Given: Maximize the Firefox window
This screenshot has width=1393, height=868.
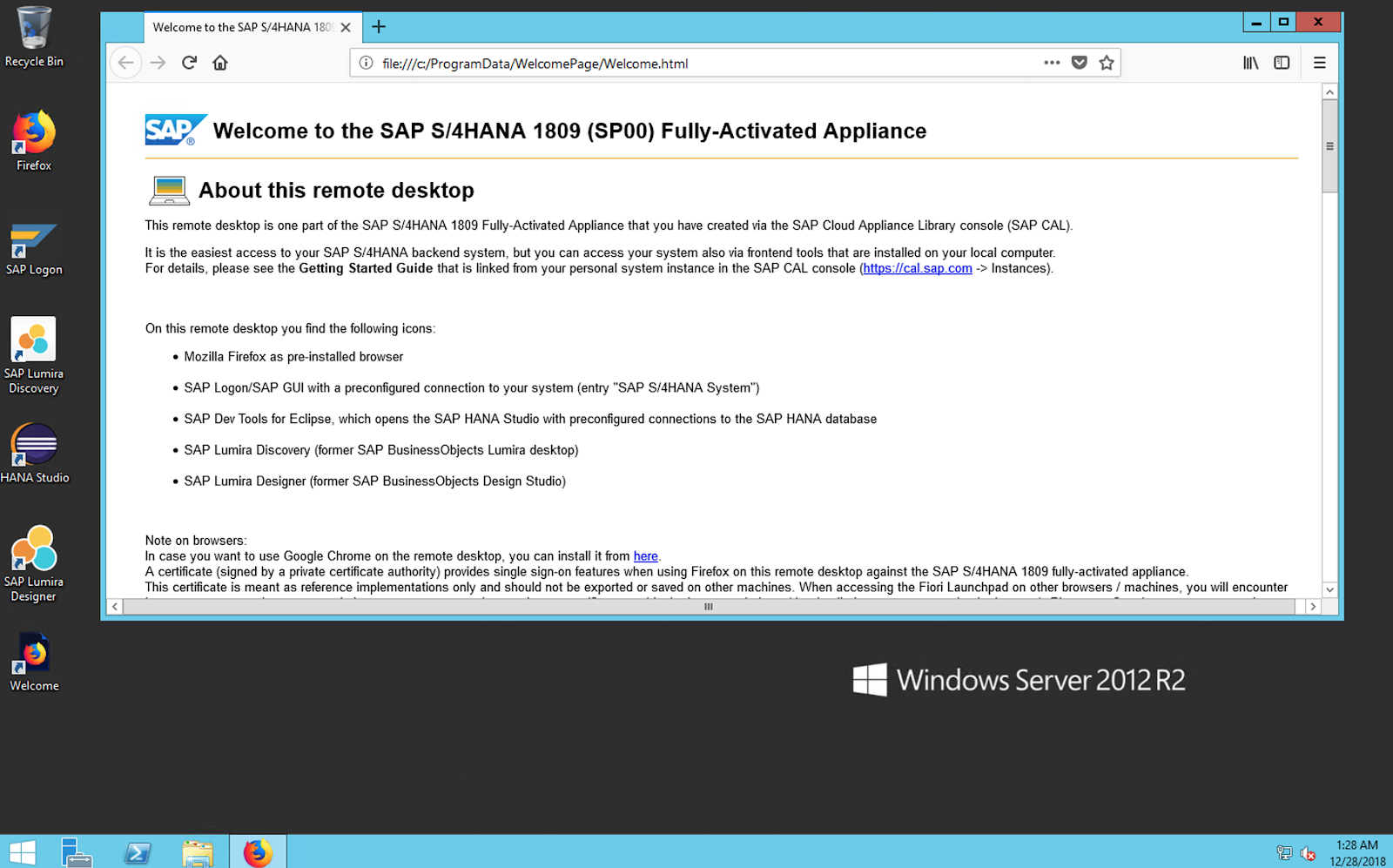Looking at the screenshot, I should pos(1283,23).
